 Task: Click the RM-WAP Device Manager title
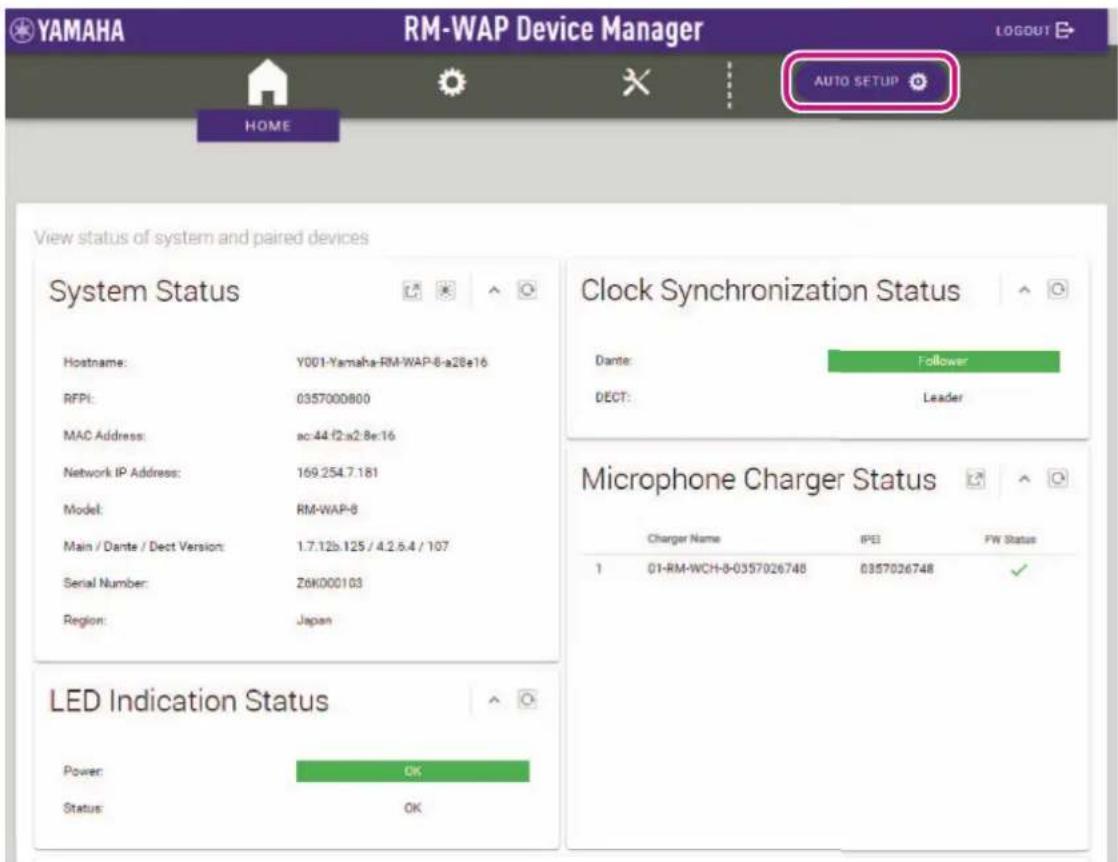click(553, 30)
